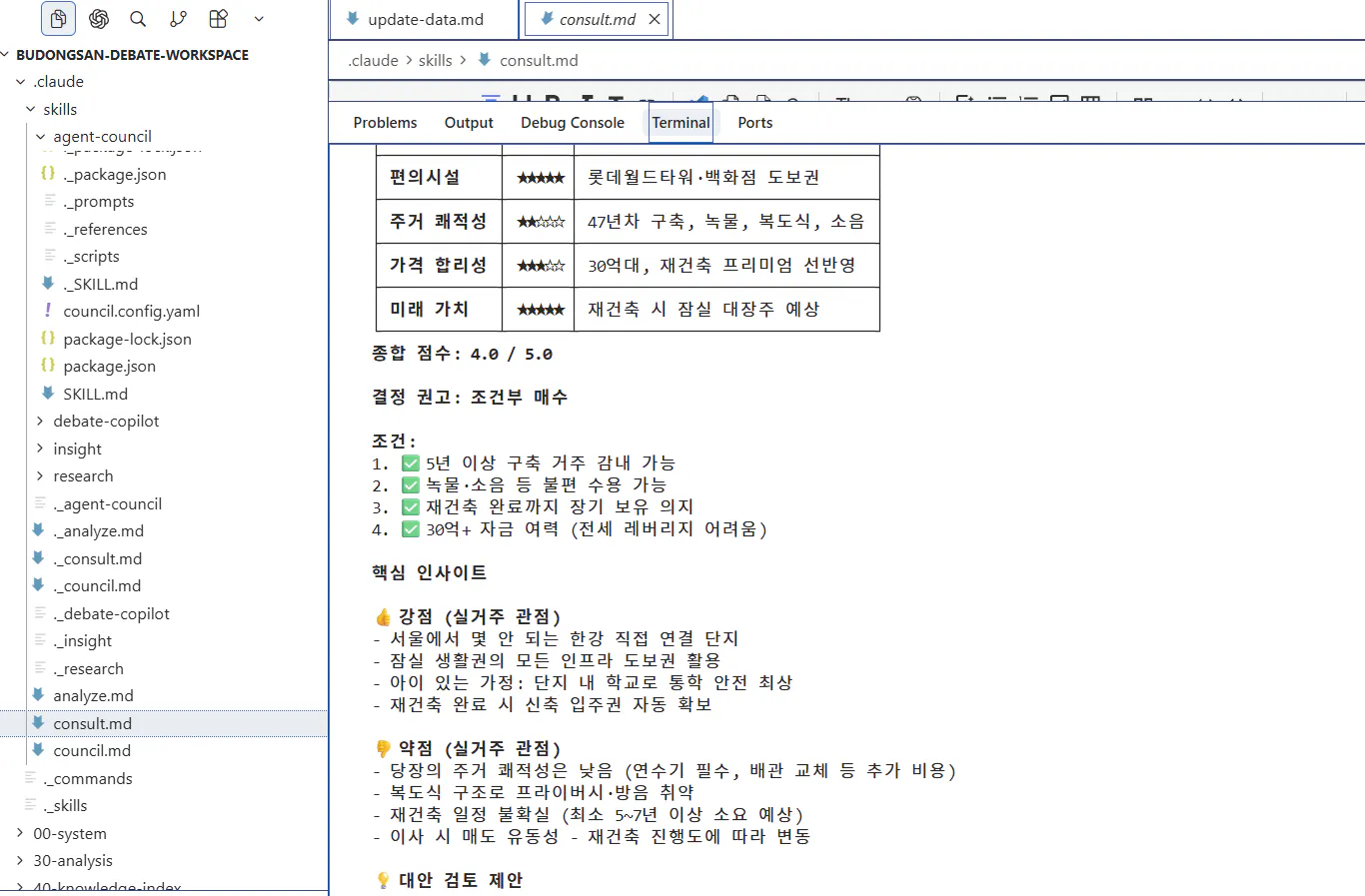
Task: Open the search magnifier icon
Action: pyautogui.click(x=138, y=18)
